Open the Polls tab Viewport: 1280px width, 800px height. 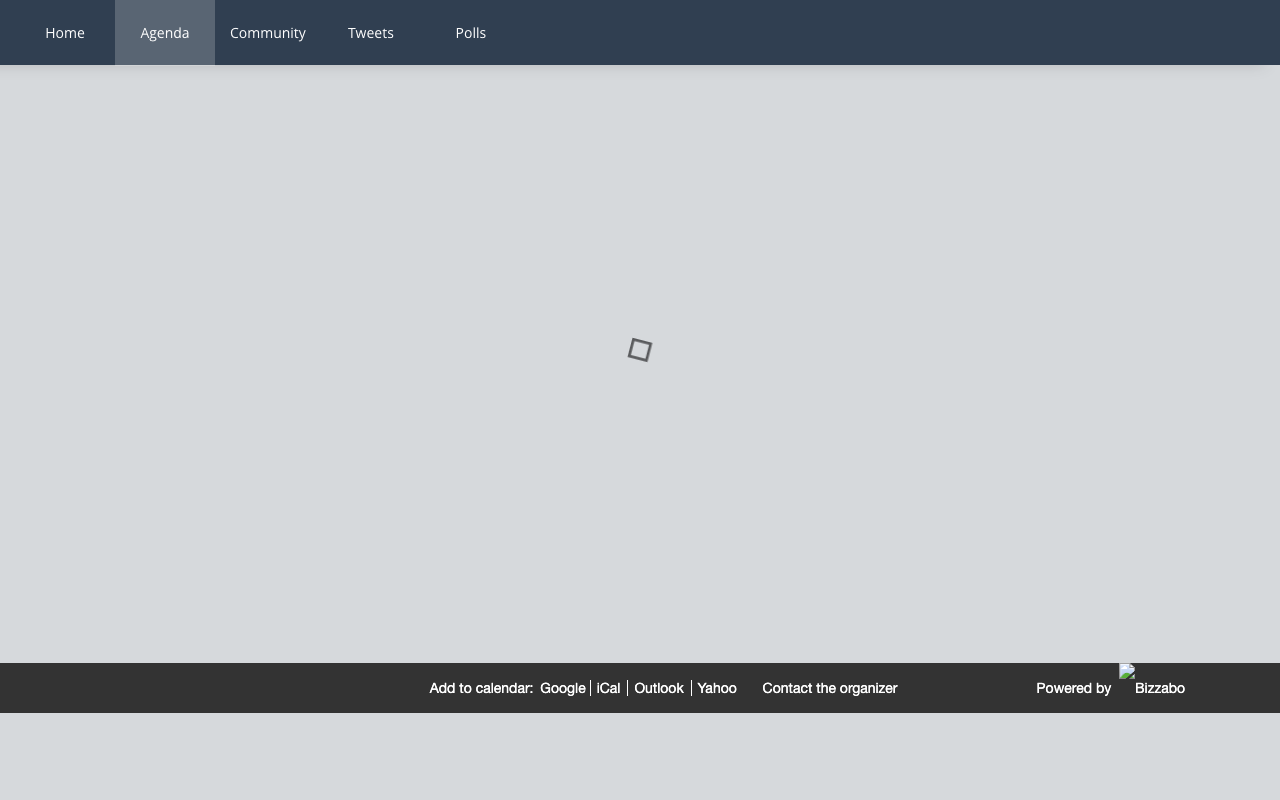click(x=470, y=32)
